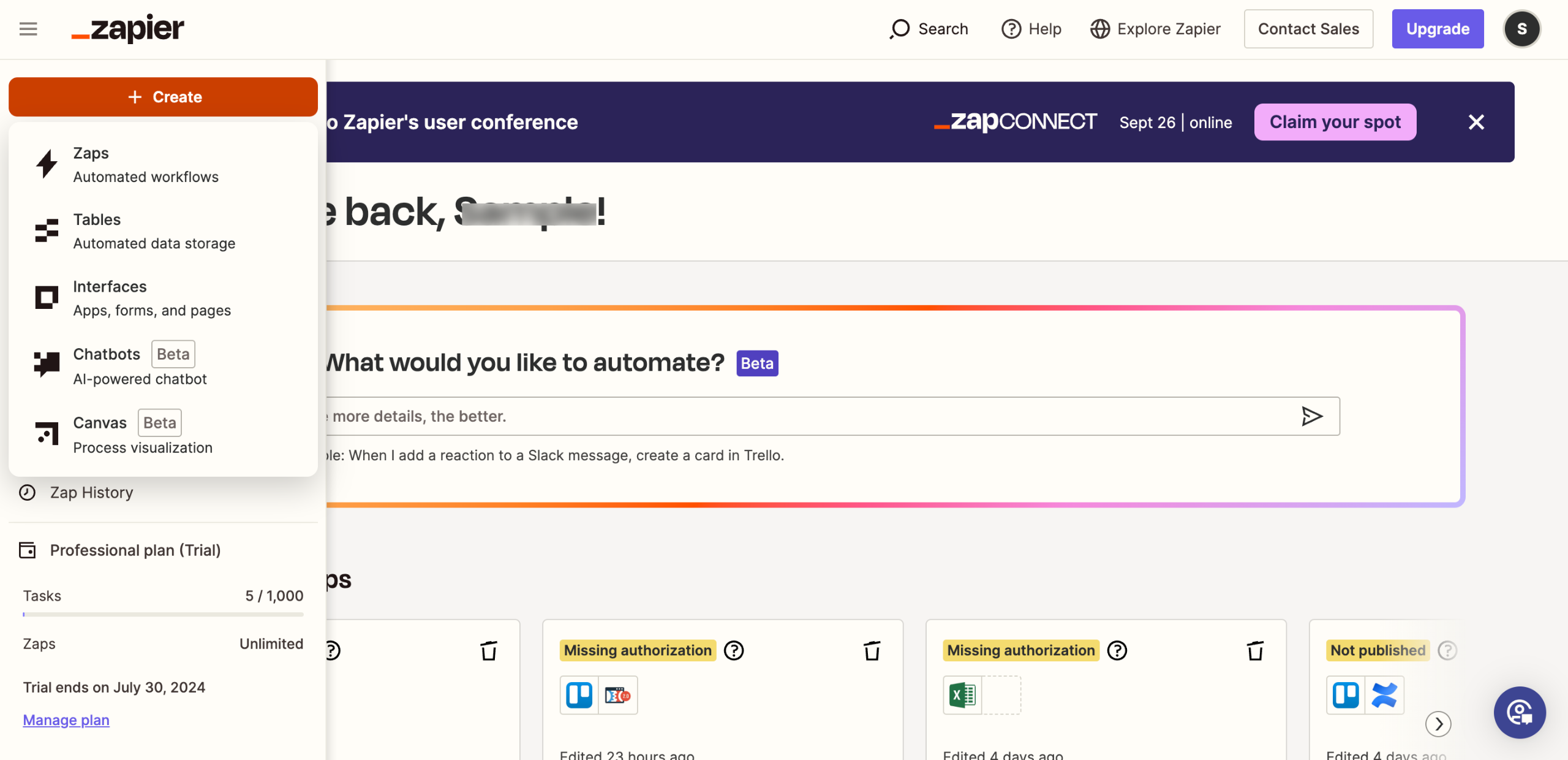Click the Trello icon in first zap card
Viewport: 1568px width, 760px height.
(579, 695)
